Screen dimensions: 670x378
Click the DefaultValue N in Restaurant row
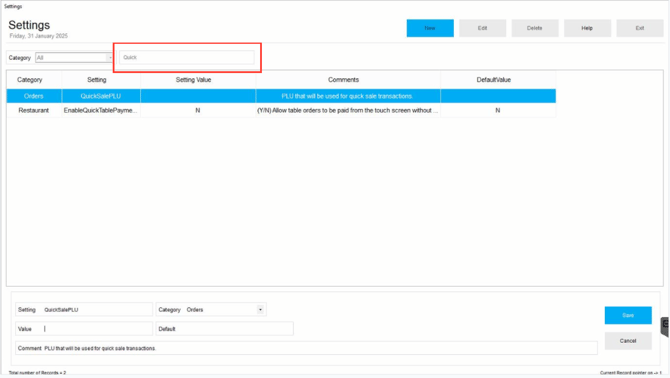(x=498, y=110)
